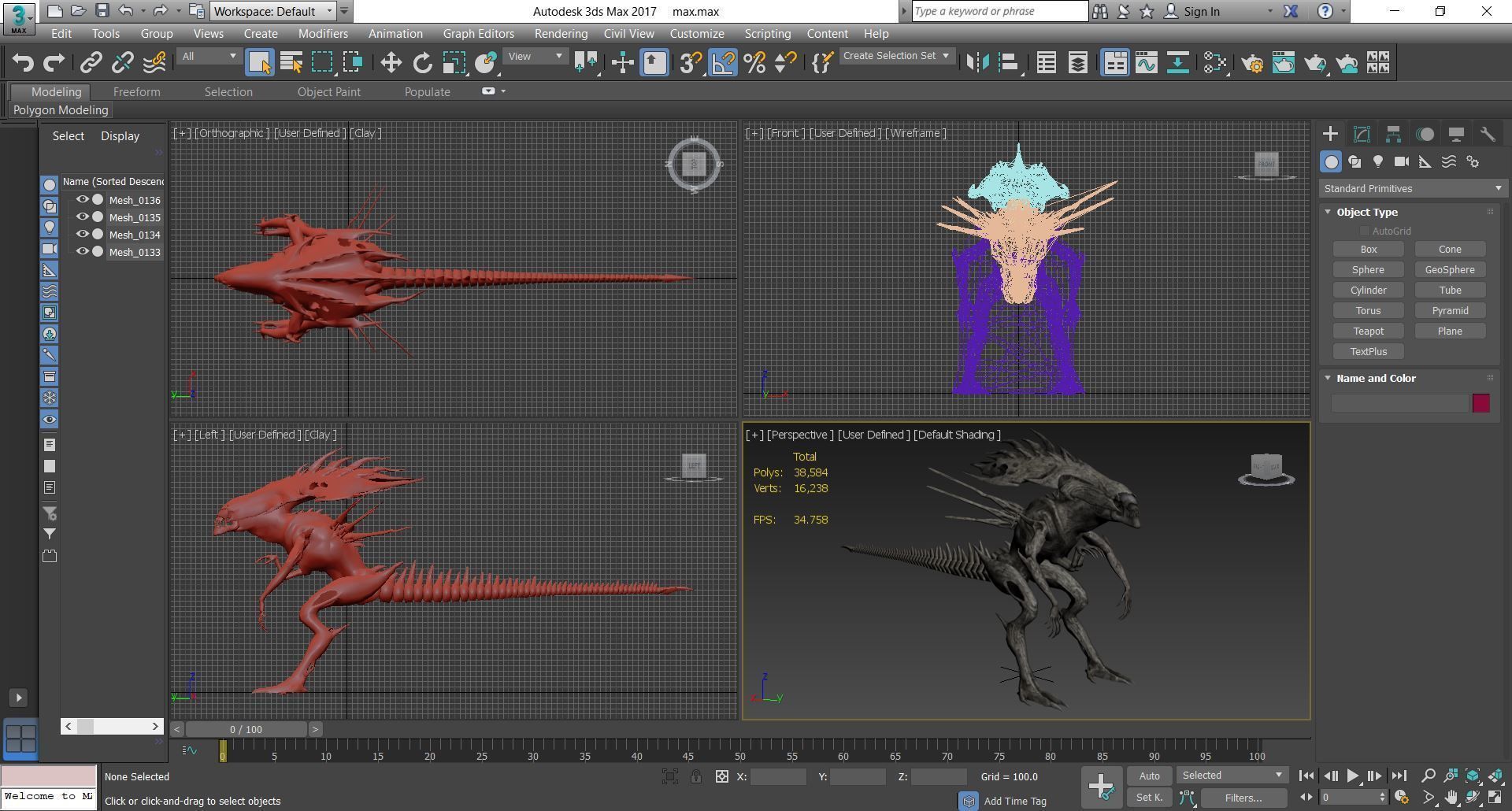Image resolution: width=1512 pixels, height=811 pixels.
Task: Choose Select and Move tool
Action: [x=391, y=63]
